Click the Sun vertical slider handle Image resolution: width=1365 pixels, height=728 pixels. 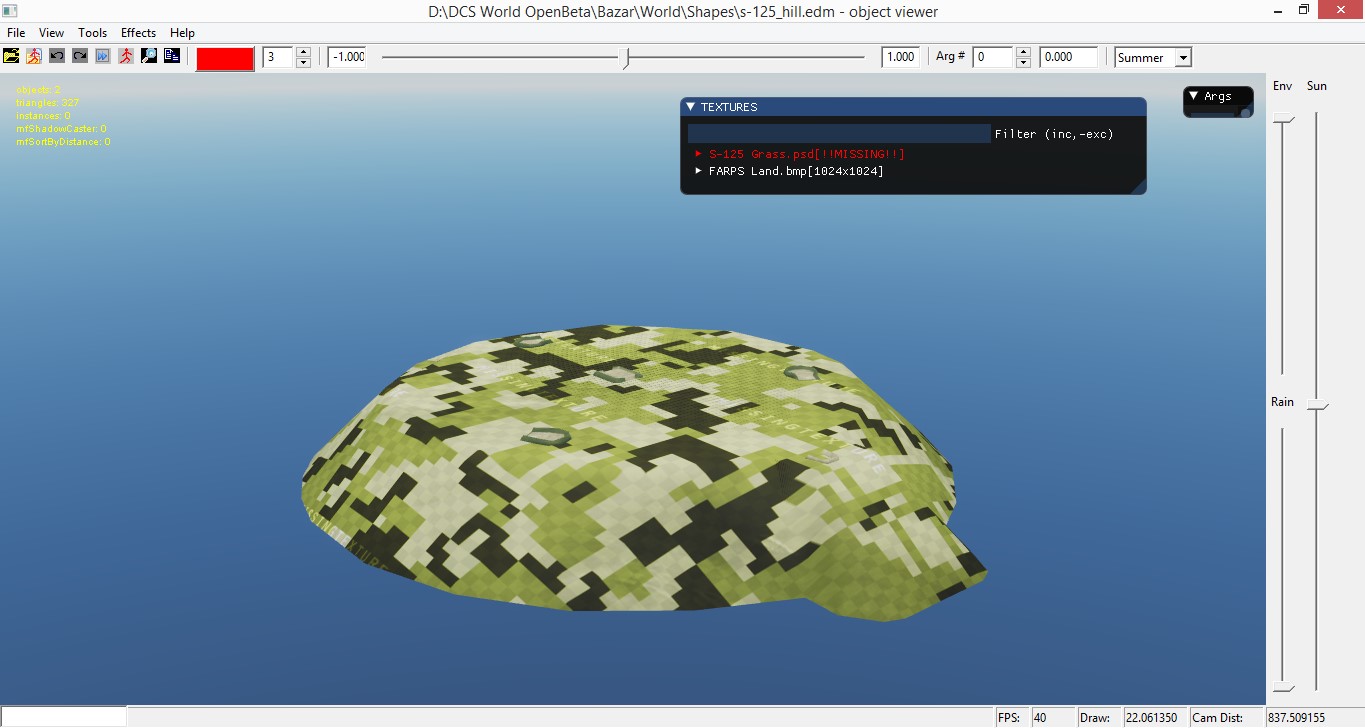1317,406
